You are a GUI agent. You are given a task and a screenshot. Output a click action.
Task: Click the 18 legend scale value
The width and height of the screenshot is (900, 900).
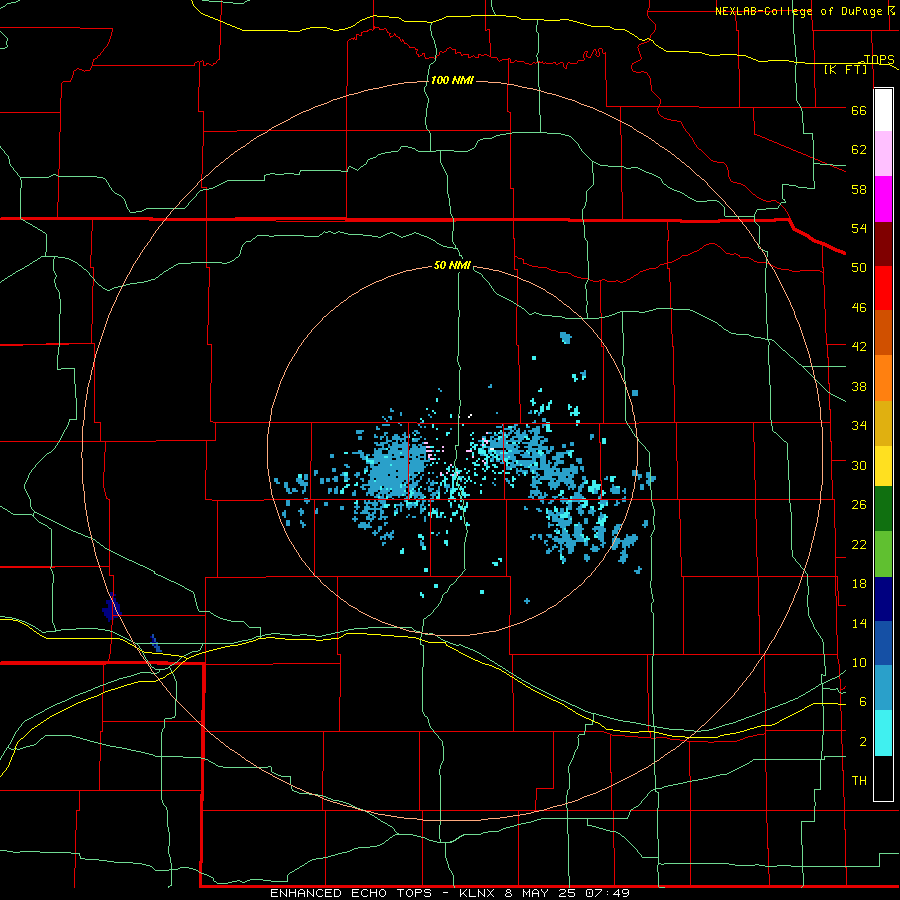(x=859, y=584)
